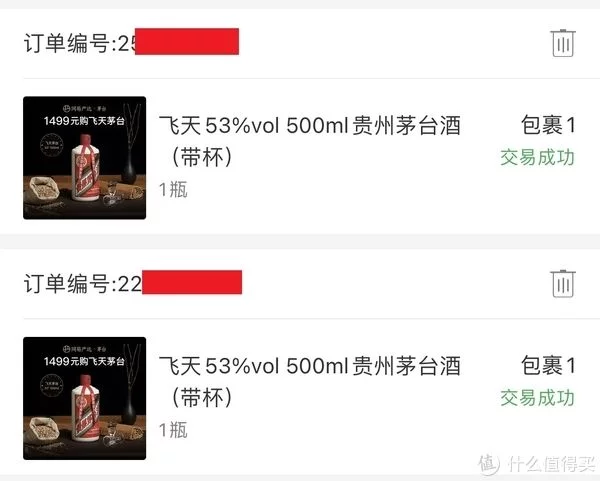The height and width of the screenshot is (481, 600).
Task: Open second order's Moutai product thumbnail
Action: point(85,398)
